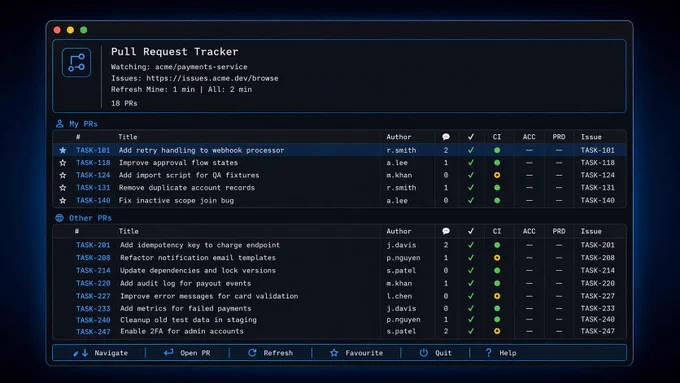Click the '18 PRs' count text
The width and height of the screenshot is (680, 383).
(124, 103)
